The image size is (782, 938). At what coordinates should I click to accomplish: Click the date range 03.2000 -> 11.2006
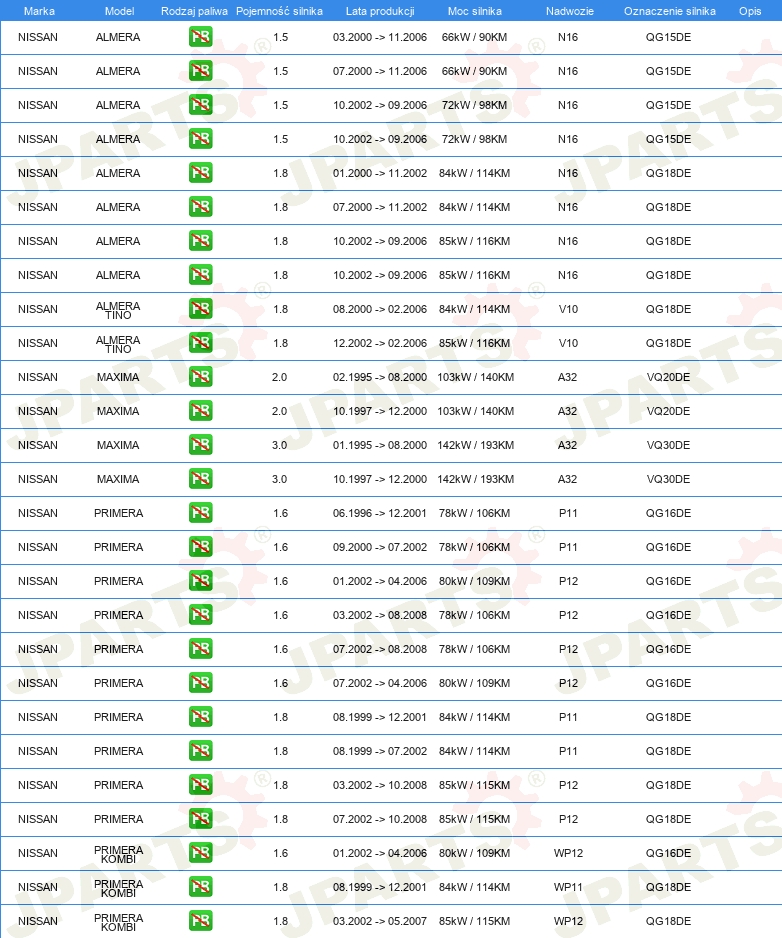click(x=380, y=37)
